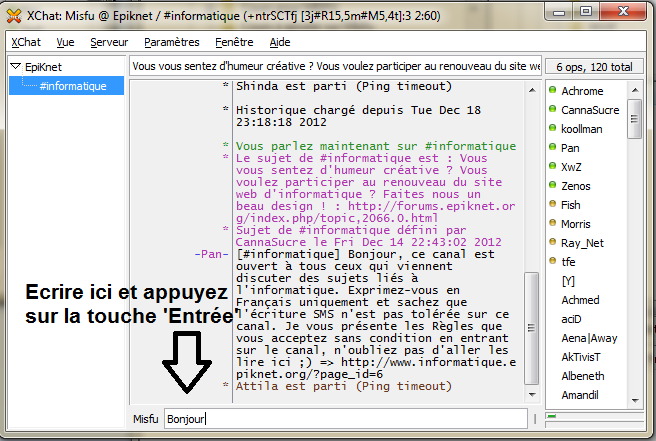Click the Misfu nickname button

tap(146, 419)
